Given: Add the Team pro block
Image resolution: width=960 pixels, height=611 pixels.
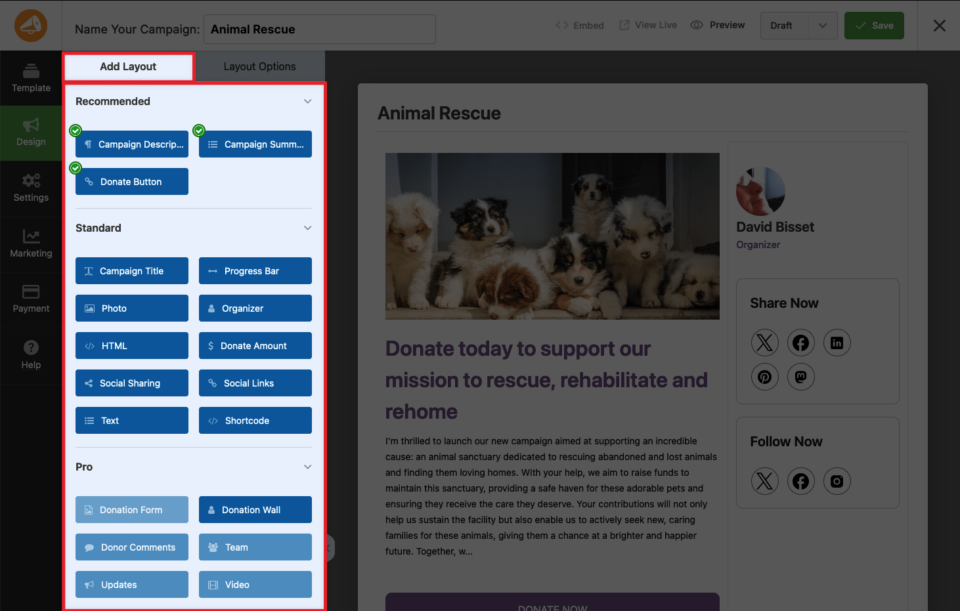Looking at the screenshot, I should coord(255,547).
